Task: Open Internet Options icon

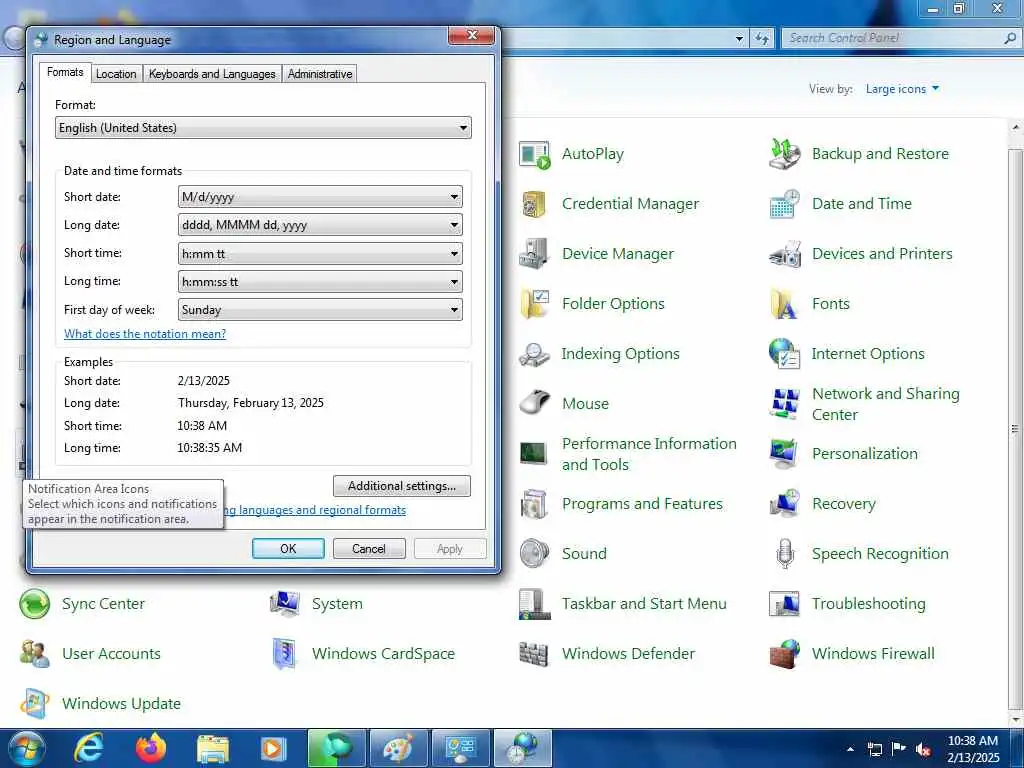Action: point(784,354)
